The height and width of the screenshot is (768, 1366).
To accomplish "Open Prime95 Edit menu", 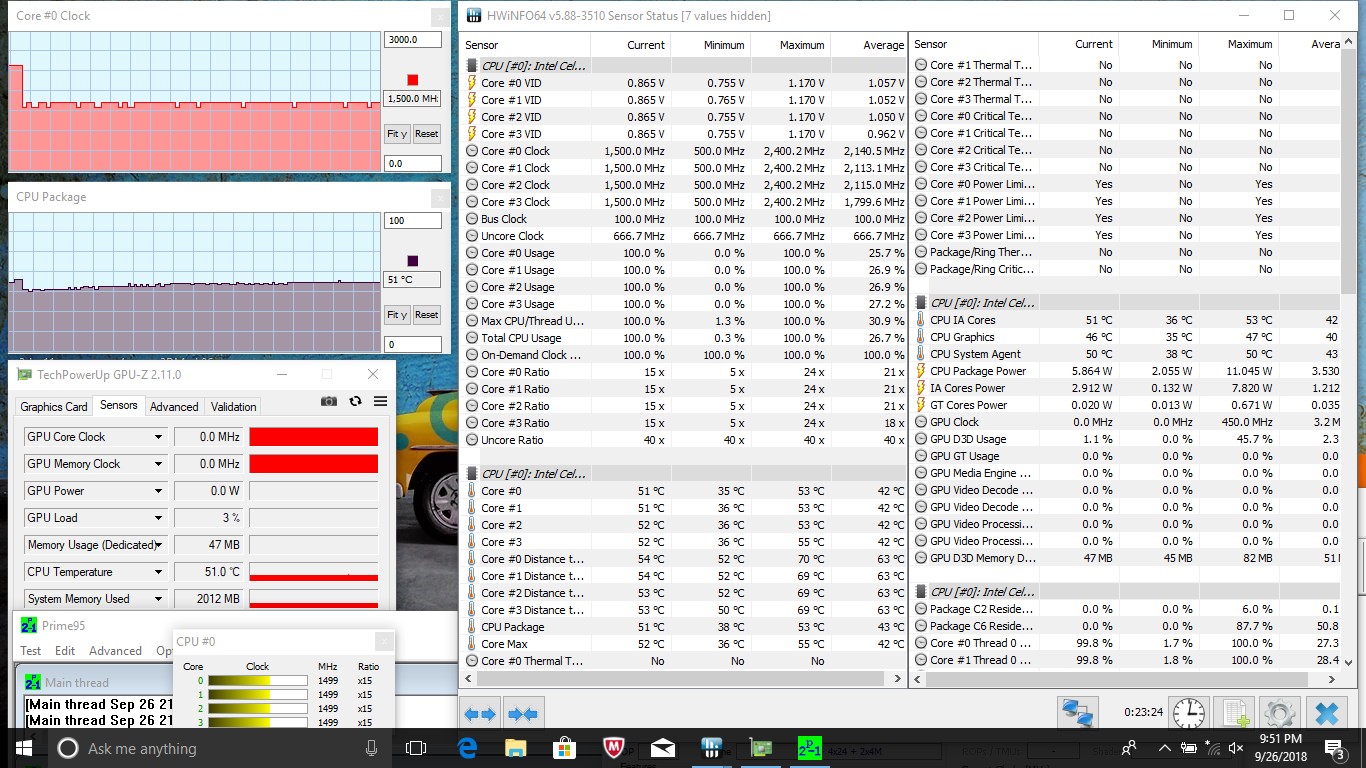I will click(65, 650).
